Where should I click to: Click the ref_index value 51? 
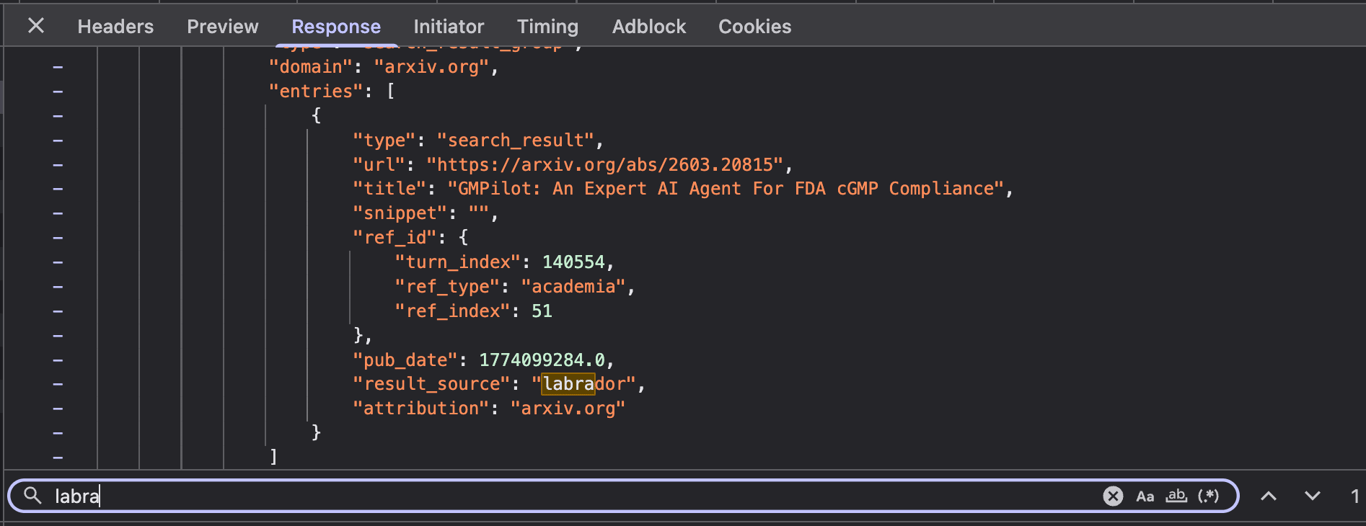(541, 311)
